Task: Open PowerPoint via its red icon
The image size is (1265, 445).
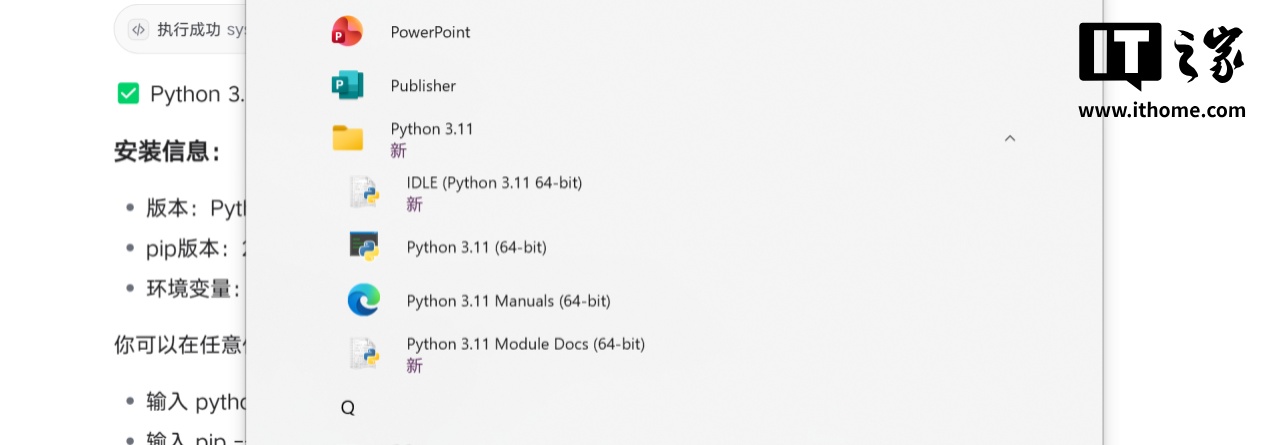Action: point(347,32)
